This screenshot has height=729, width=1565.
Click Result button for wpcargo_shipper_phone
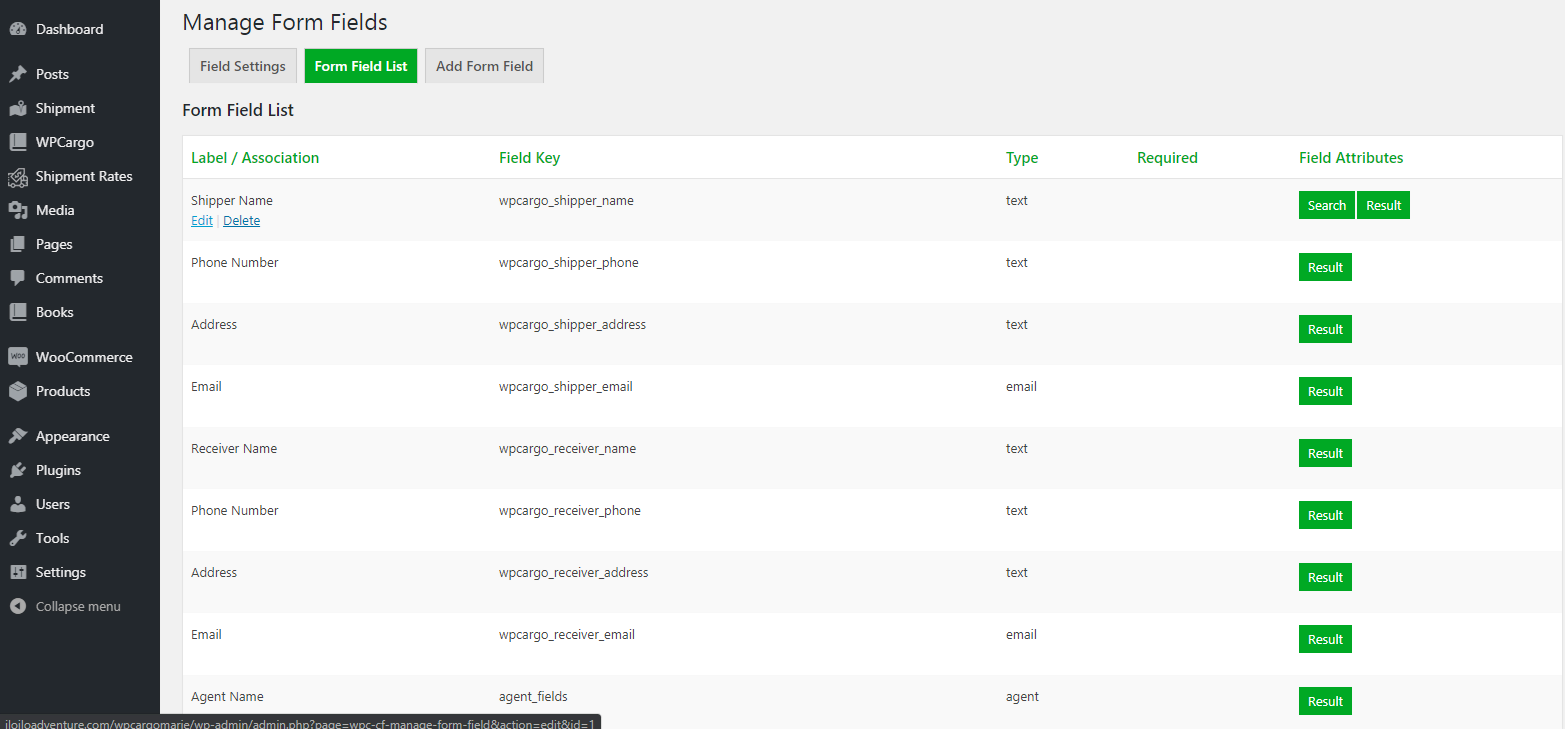pyautogui.click(x=1325, y=267)
